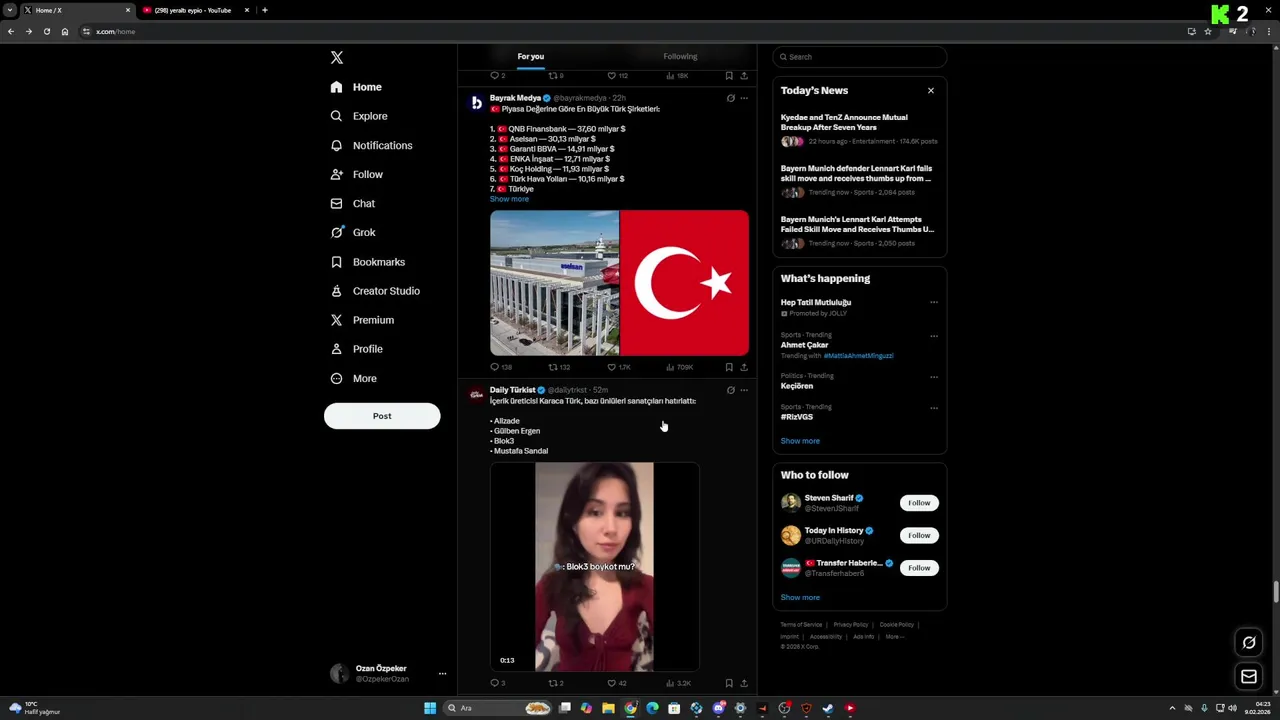Share the Daily Türkist post
Viewport: 1280px width, 720px height.
click(x=743, y=683)
